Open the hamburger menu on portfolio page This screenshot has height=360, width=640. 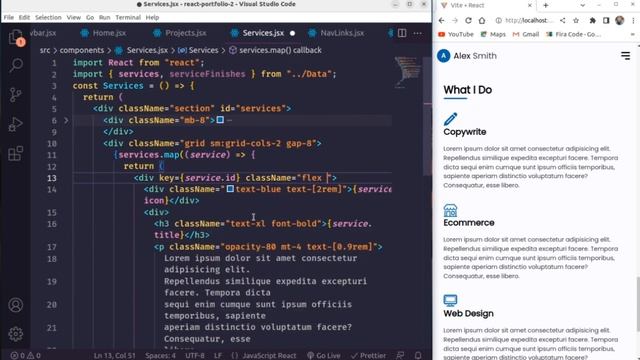[625, 56]
